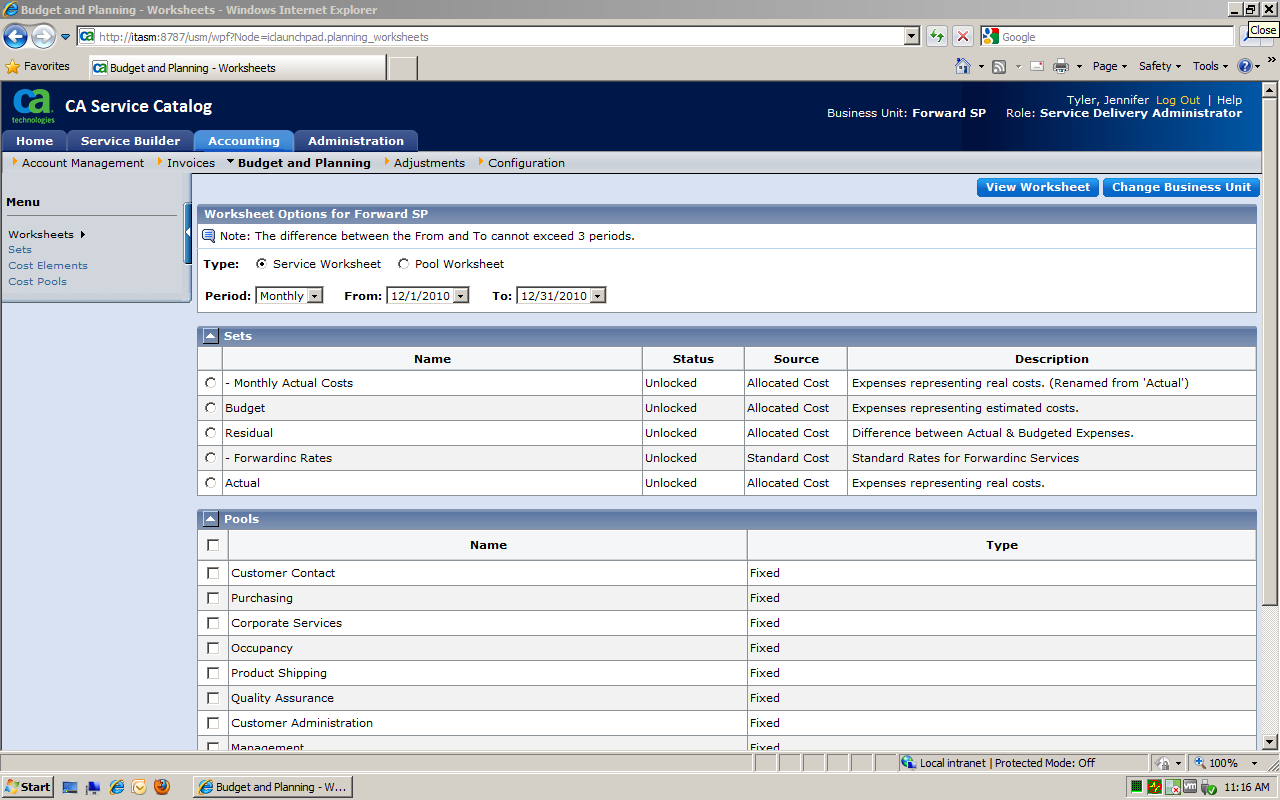Viewport: 1280px width, 800px height.
Task: Select the '- Monthly Actual Costs' set radio
Action: (x=210, y=383)
